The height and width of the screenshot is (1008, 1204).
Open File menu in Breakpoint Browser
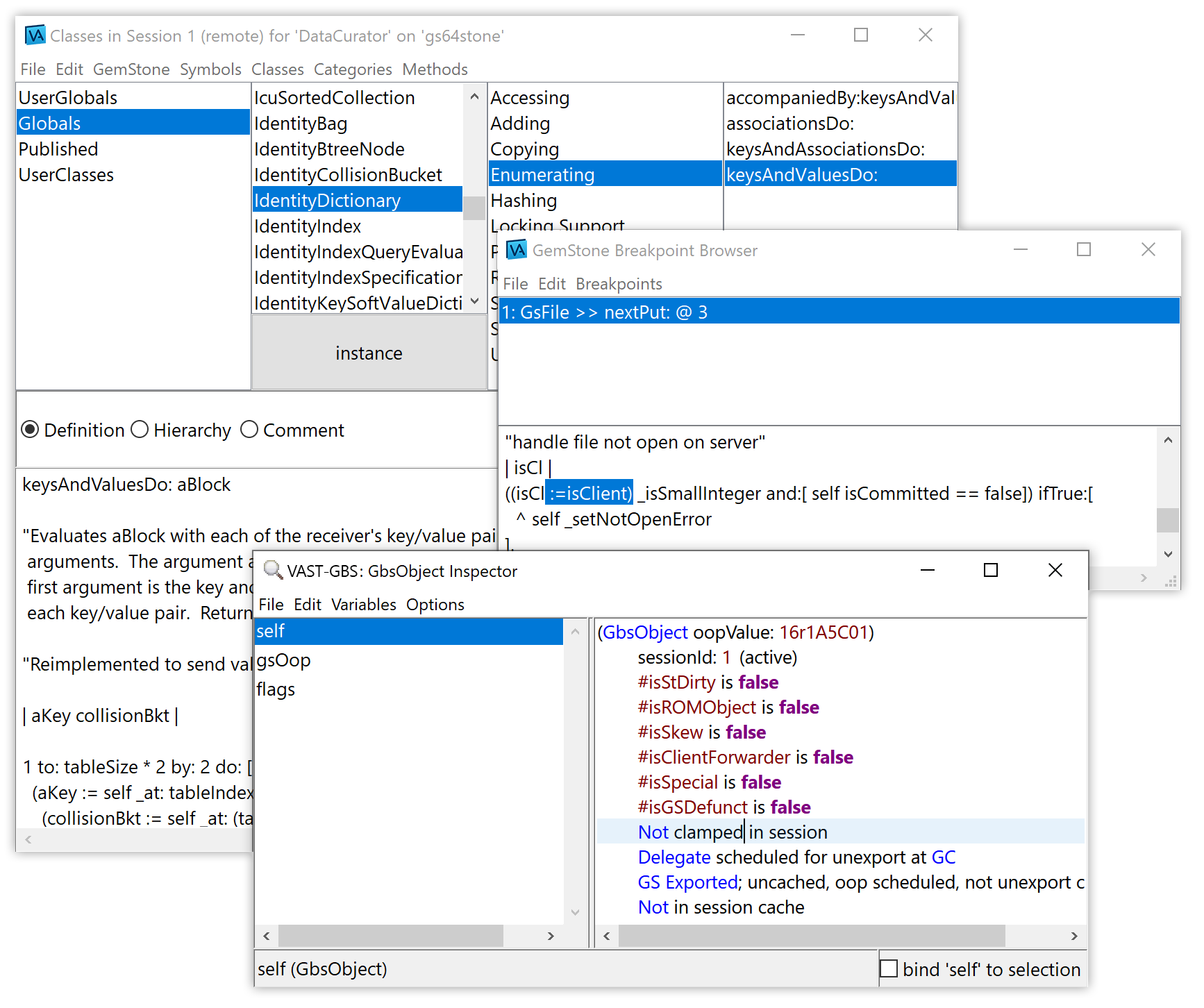[515, 284]
